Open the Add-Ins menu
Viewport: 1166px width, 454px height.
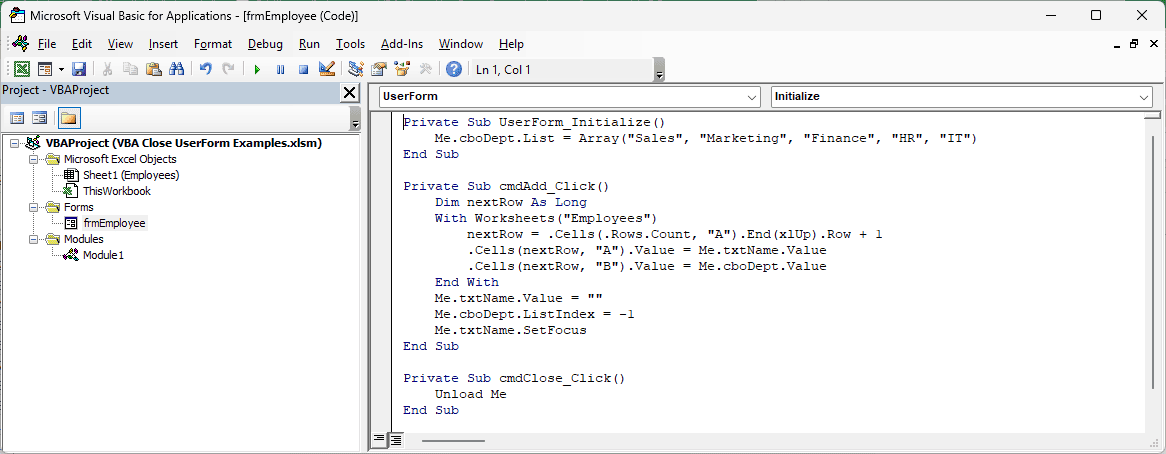click(x=402, y=44)
